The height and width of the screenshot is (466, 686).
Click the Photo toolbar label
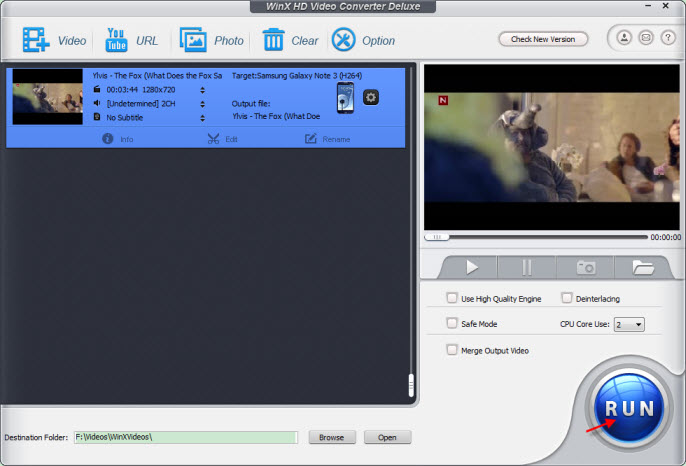click(229, 41)
